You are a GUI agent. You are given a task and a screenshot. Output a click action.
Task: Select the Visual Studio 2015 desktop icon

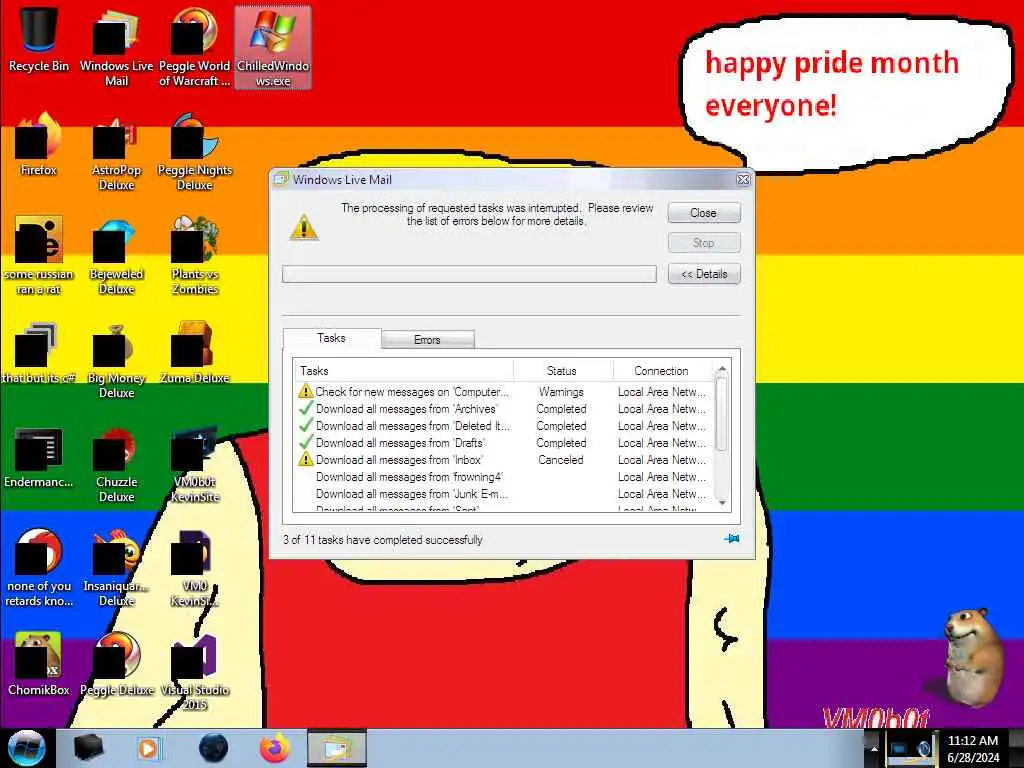(x=195, y=673)
